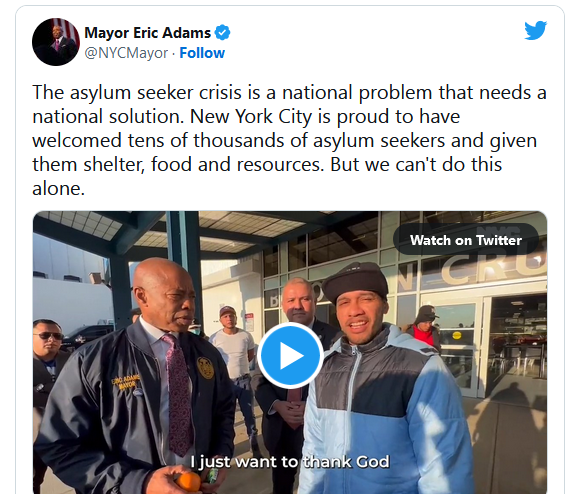Click the tweet text about asylum seekers
Image resolution: width=579 pixels, height=494 pixels.
point(289,140)
